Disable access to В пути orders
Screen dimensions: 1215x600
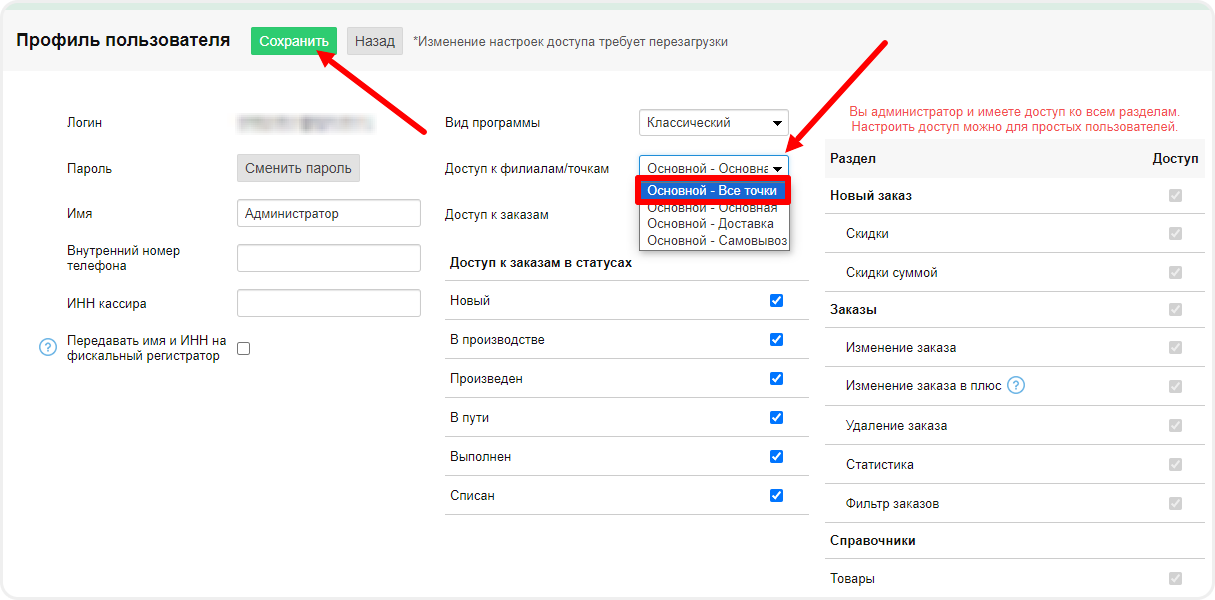pos(776,418)
